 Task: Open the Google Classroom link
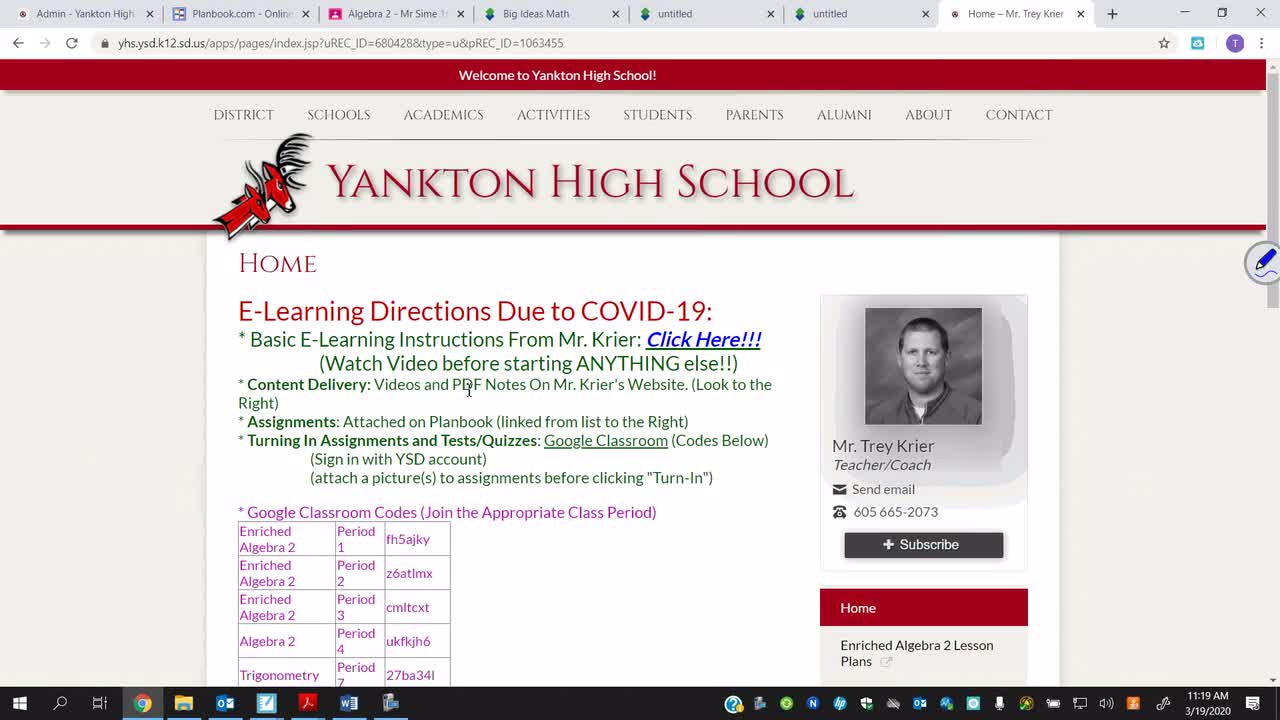point(605,440)
